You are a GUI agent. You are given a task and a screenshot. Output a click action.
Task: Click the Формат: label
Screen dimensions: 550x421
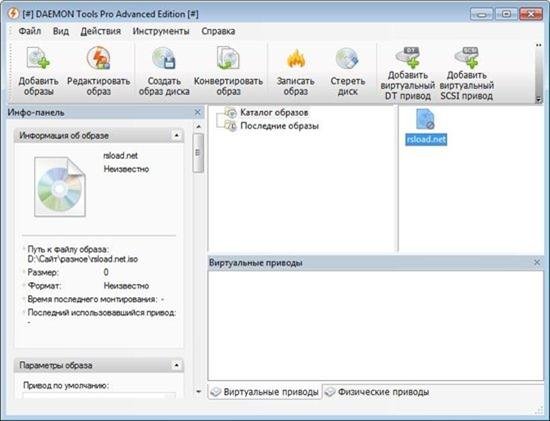click(x=44, y=286)
